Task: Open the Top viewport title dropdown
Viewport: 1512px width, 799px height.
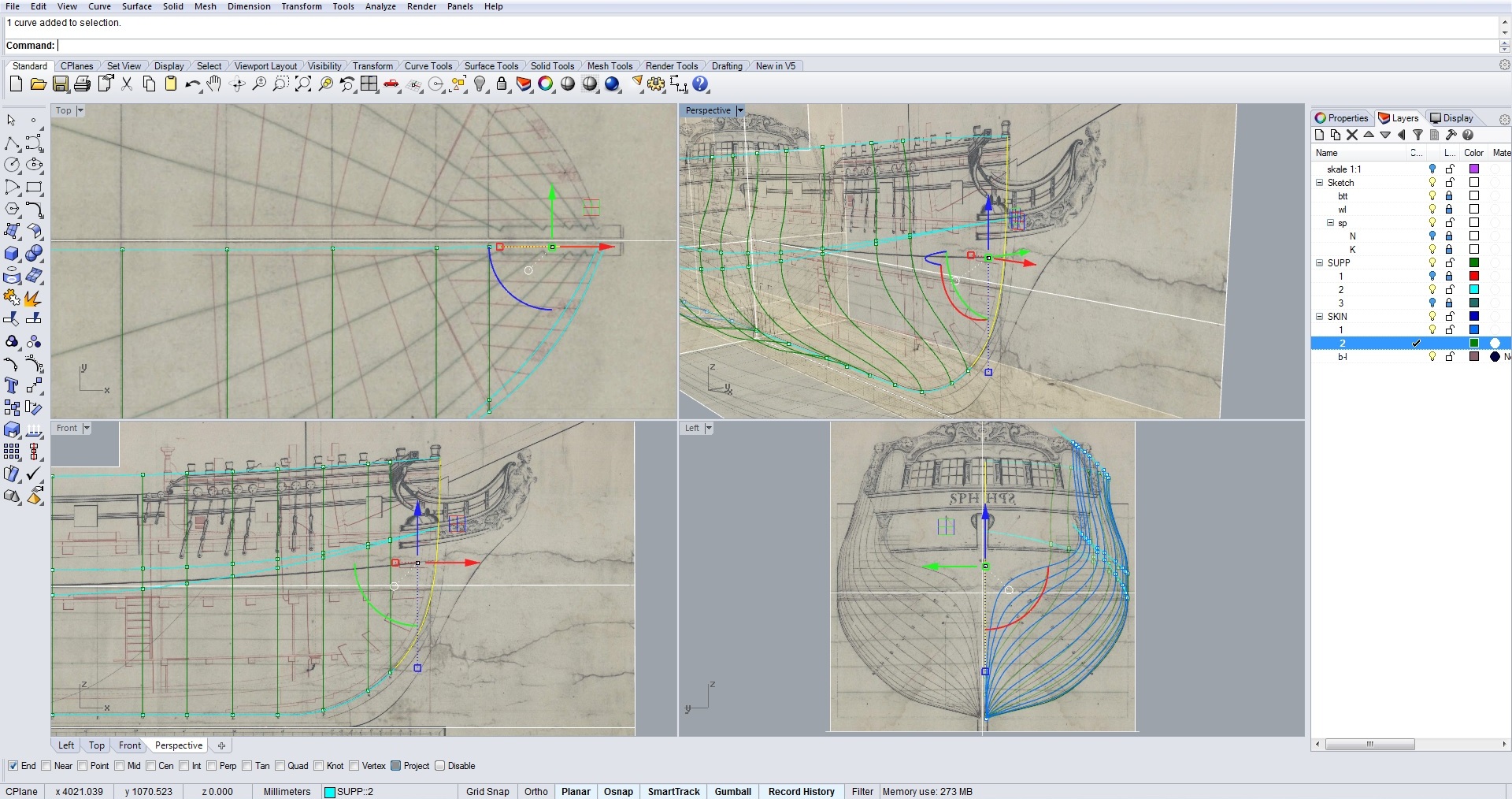Action: 80,110
